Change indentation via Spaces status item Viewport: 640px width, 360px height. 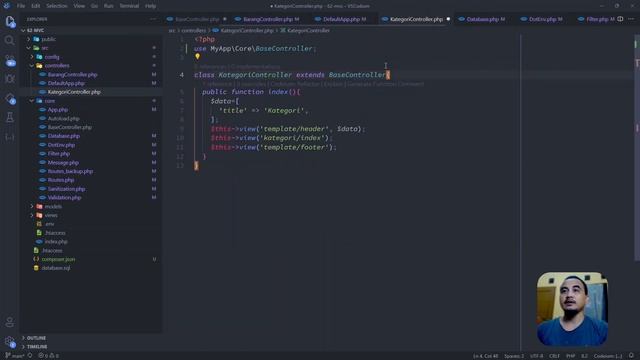(514, 356)
